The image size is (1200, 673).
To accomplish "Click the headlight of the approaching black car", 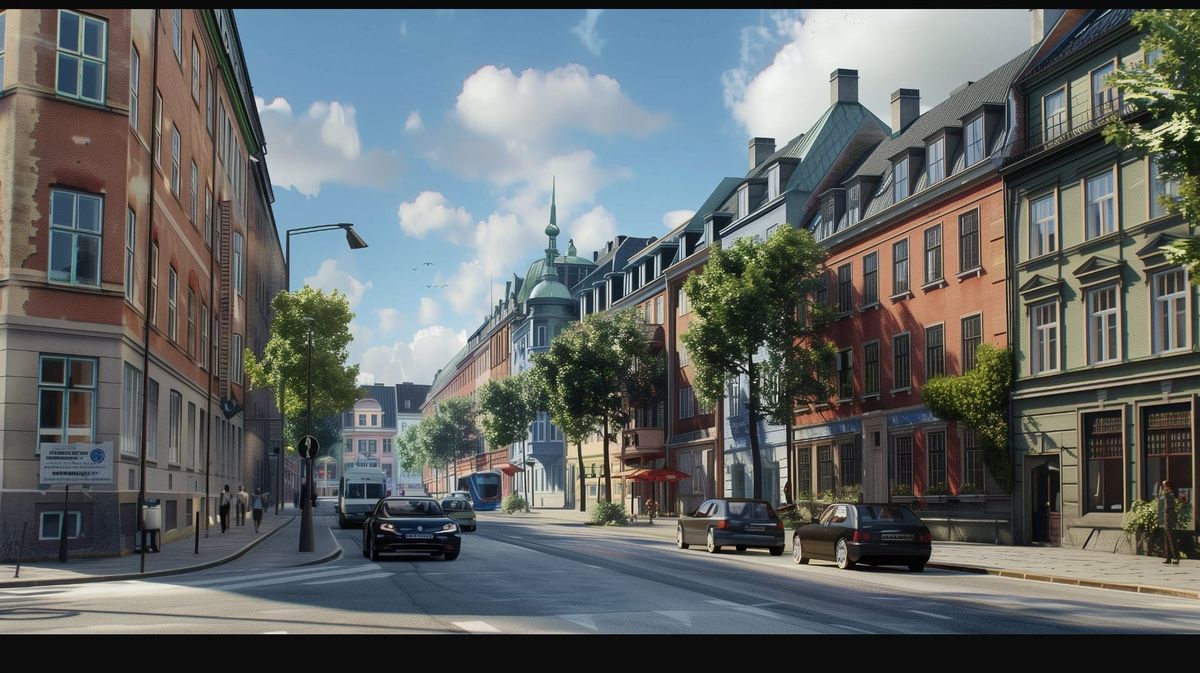I will click(x=386, y=526).
